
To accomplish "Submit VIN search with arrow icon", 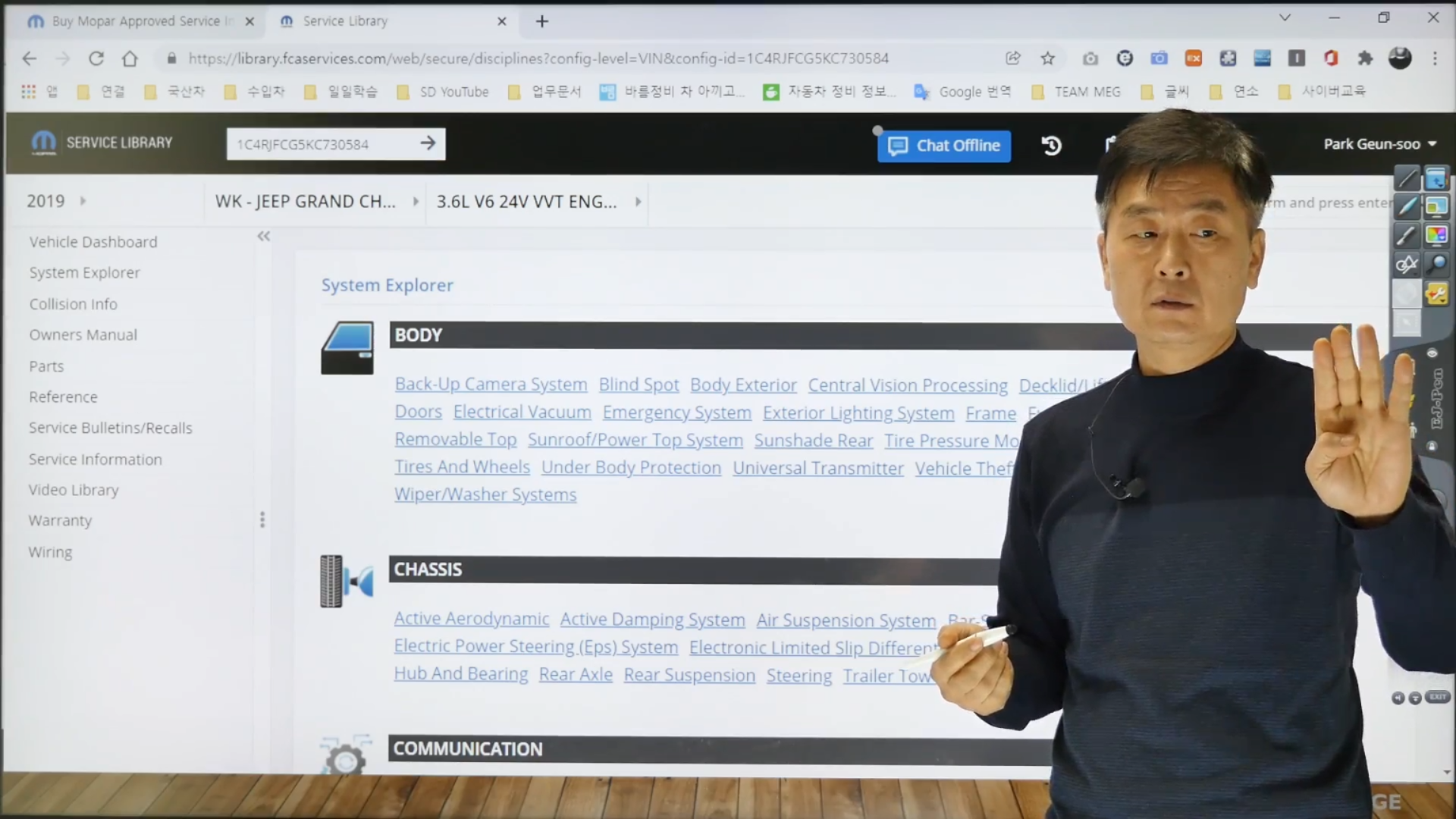I will coord(428,143).
